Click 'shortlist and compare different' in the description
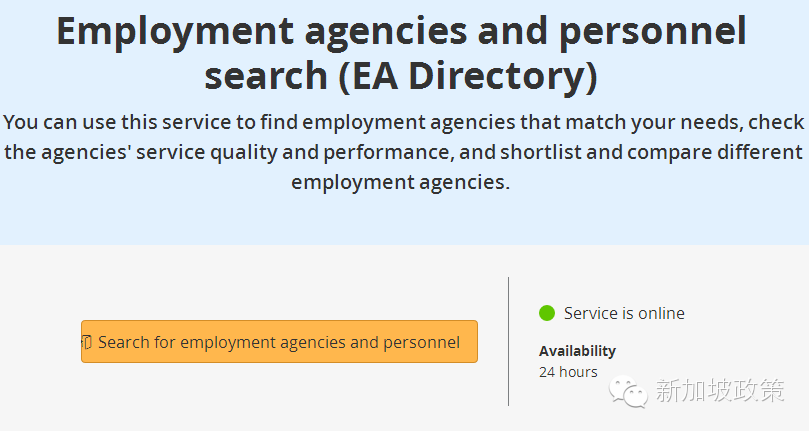This screenshot has width=809, height=431. (x=651, y=153)
